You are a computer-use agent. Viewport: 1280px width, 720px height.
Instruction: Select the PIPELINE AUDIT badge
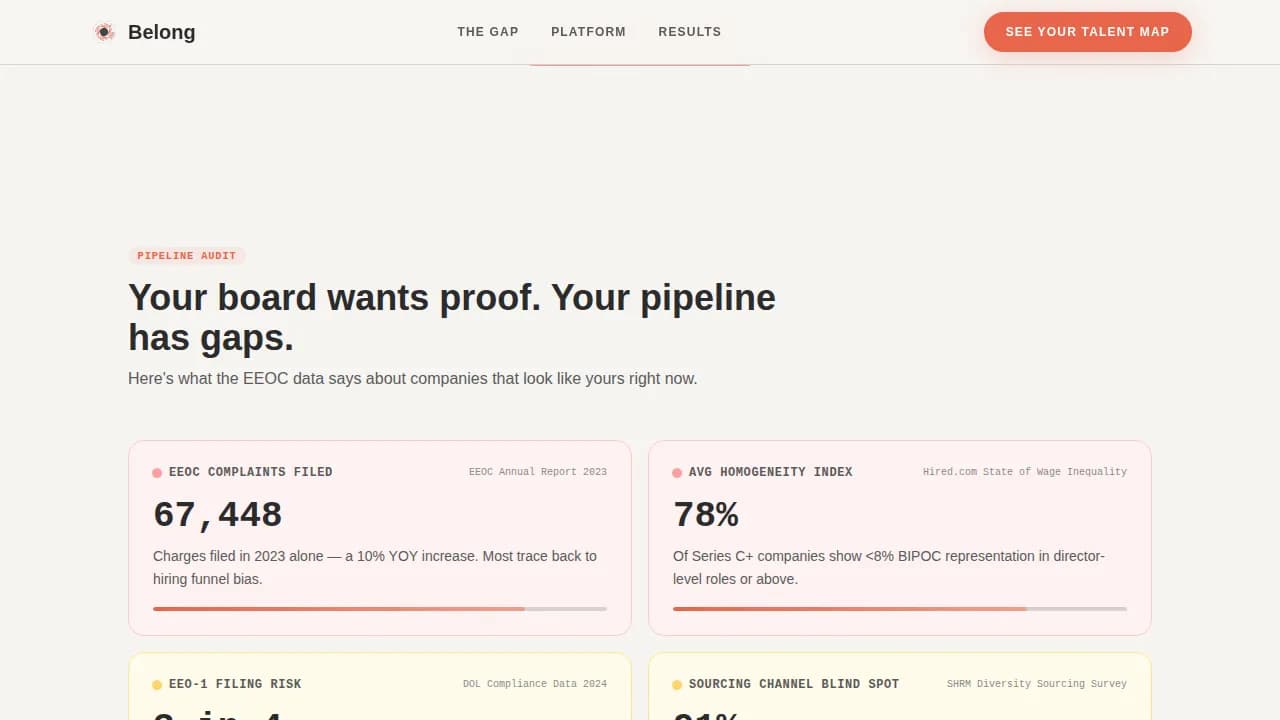187,255
